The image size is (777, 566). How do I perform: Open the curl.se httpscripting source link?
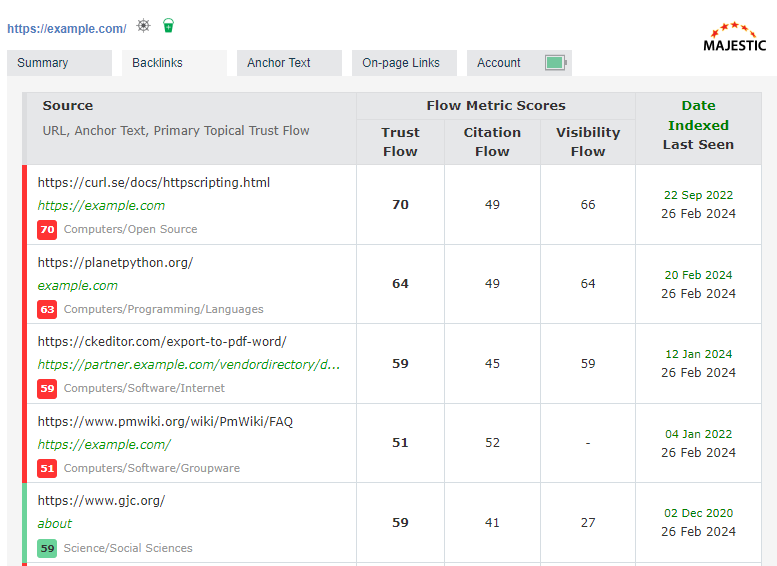click(x=154, y=183)
